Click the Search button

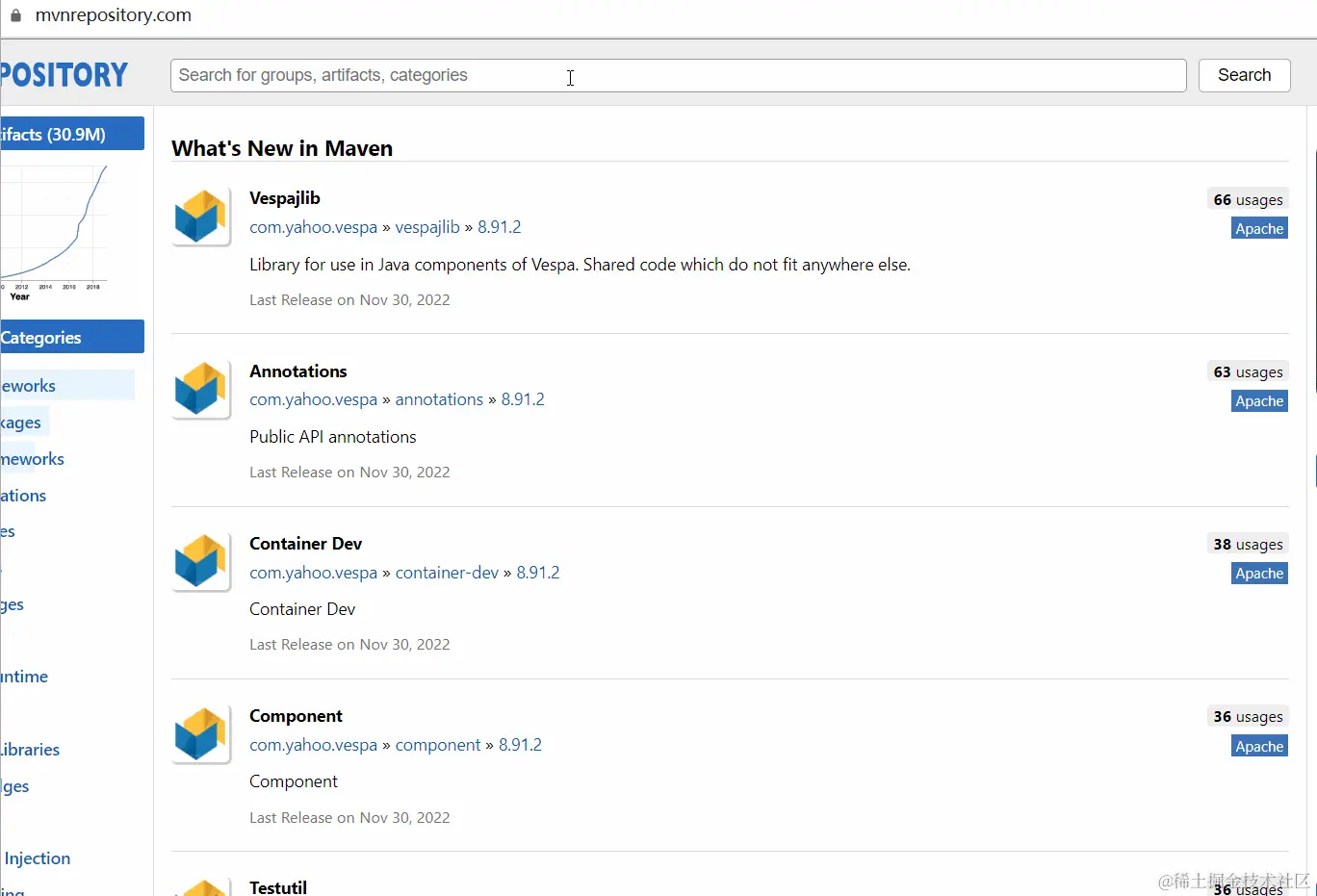1244,75
